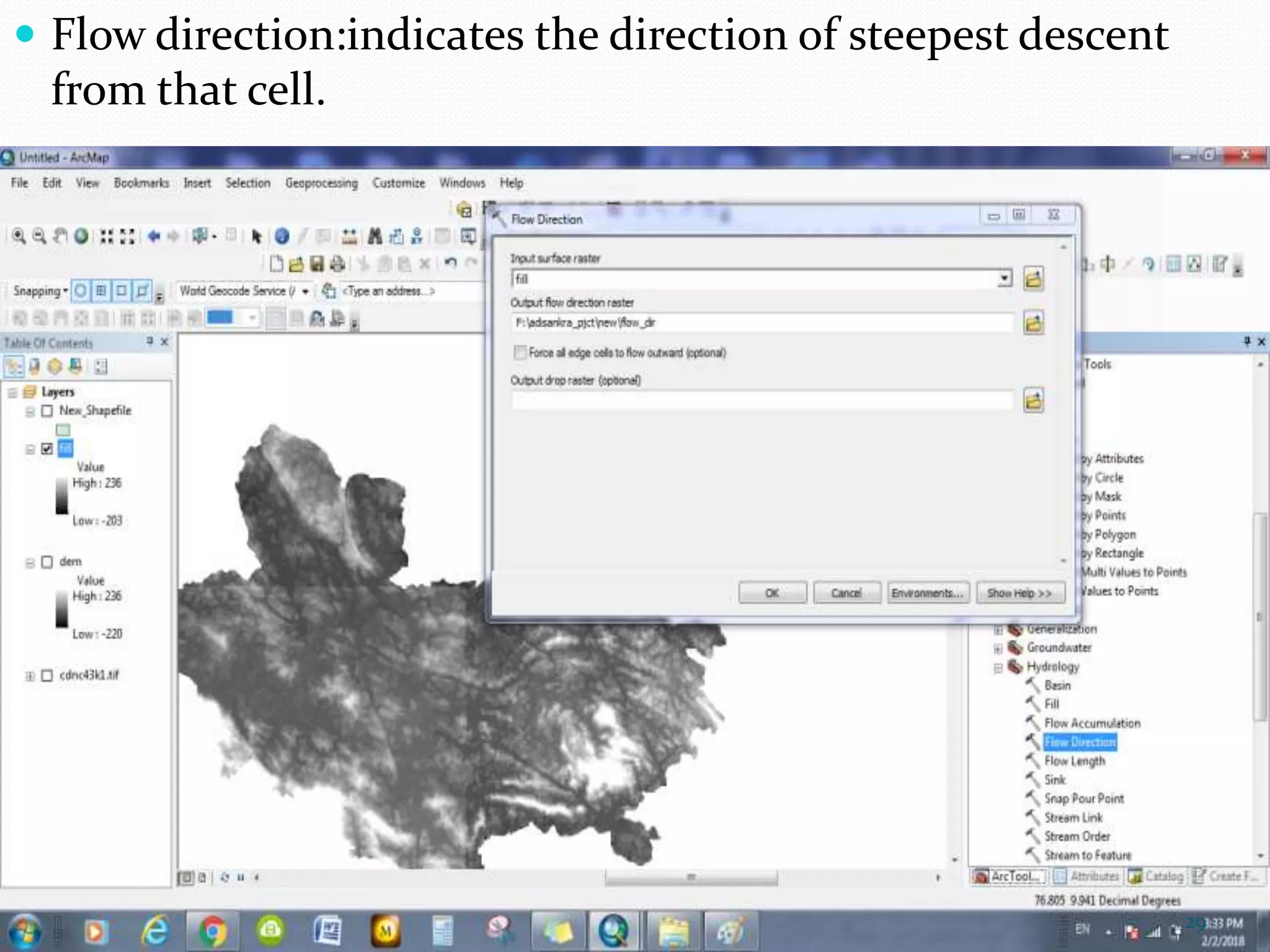Go back to previous extent arrow
The height and width of the screenshot is (952, 1270).
154,236
